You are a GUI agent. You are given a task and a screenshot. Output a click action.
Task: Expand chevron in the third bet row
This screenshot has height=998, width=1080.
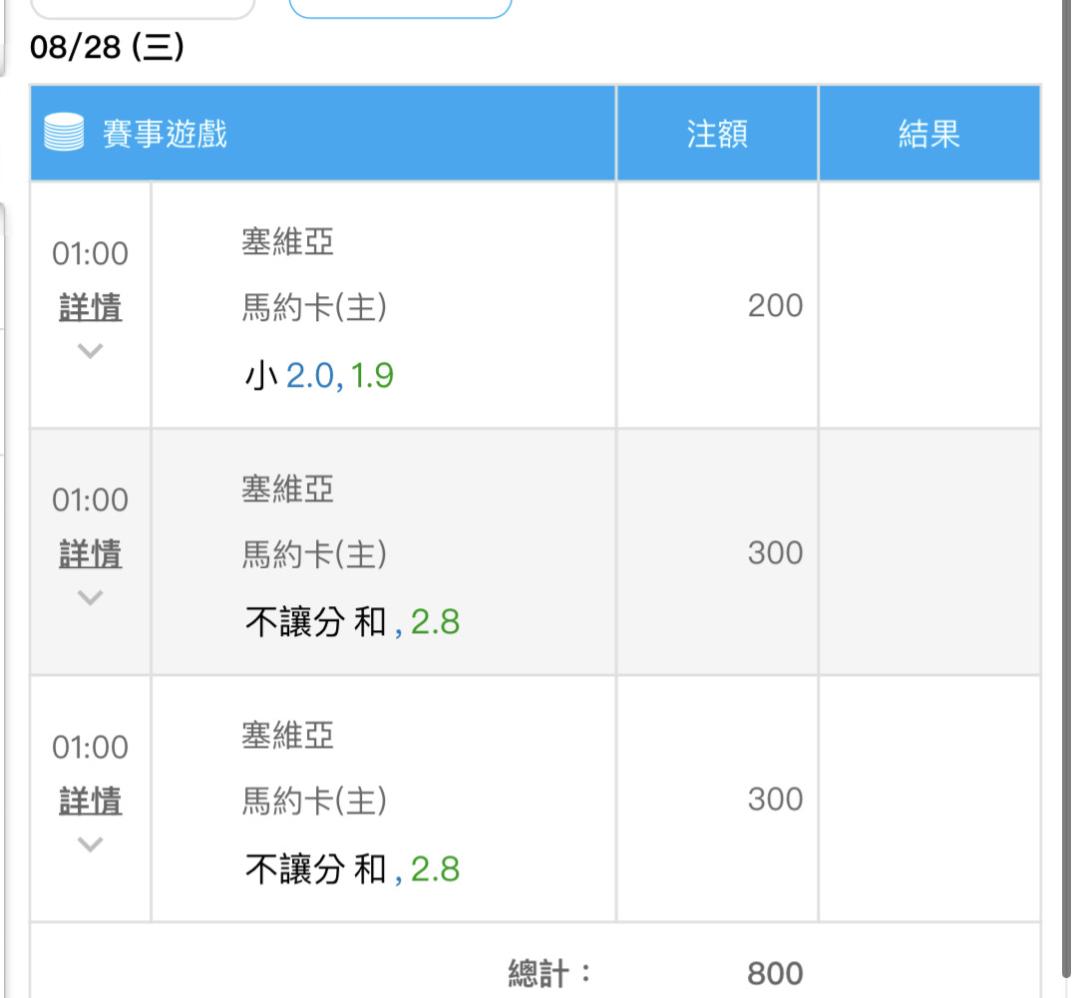[x=90, y=843]
